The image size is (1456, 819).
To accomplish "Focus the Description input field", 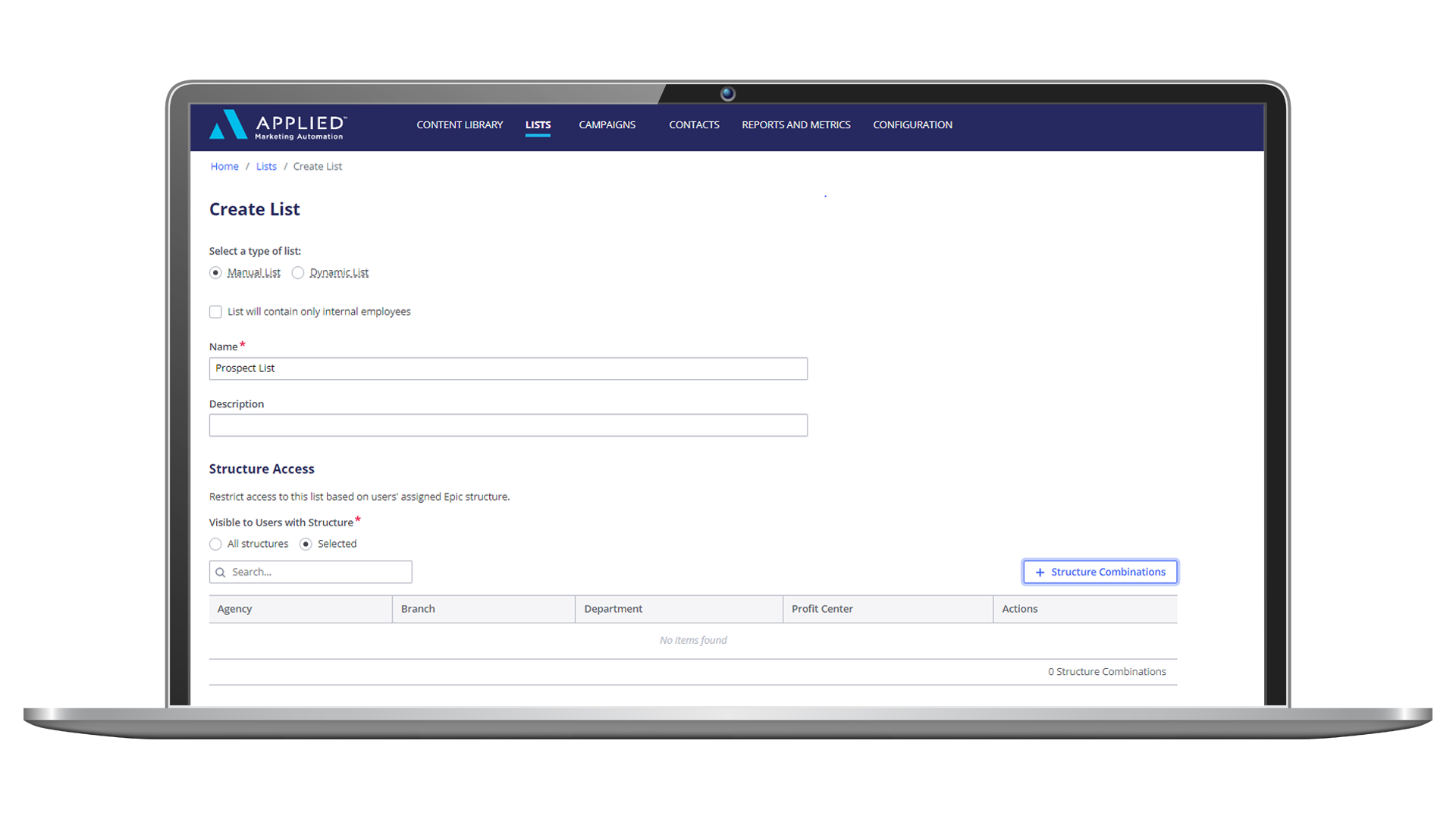I will [508, 425].
